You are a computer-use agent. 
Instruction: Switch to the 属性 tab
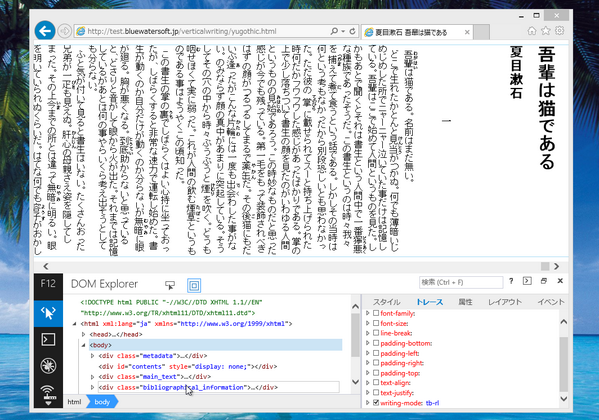pyautogui.click(x=465, y=302)
